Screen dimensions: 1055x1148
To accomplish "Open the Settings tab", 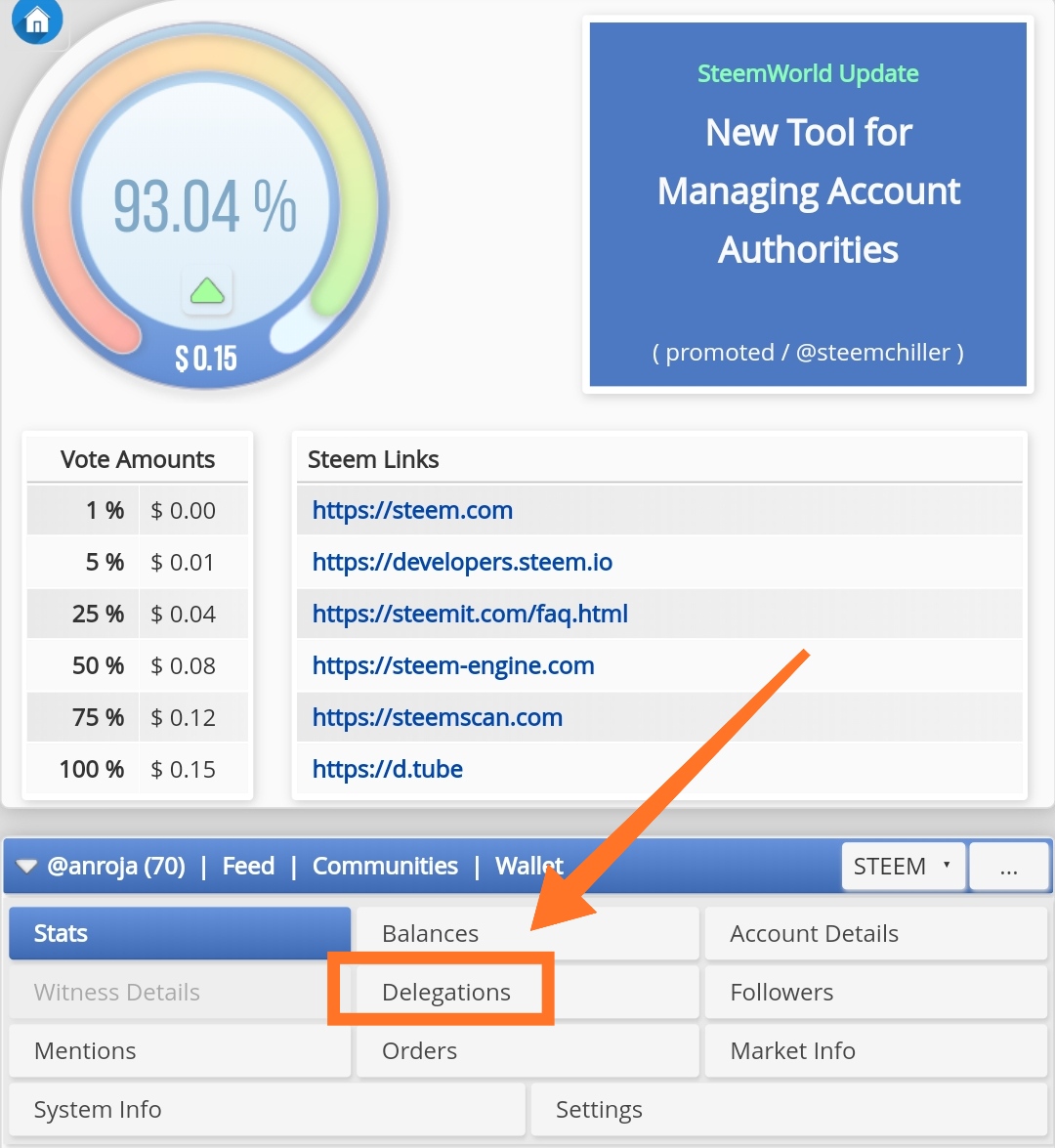I will pyautogui.click(x=789, y=1109).
